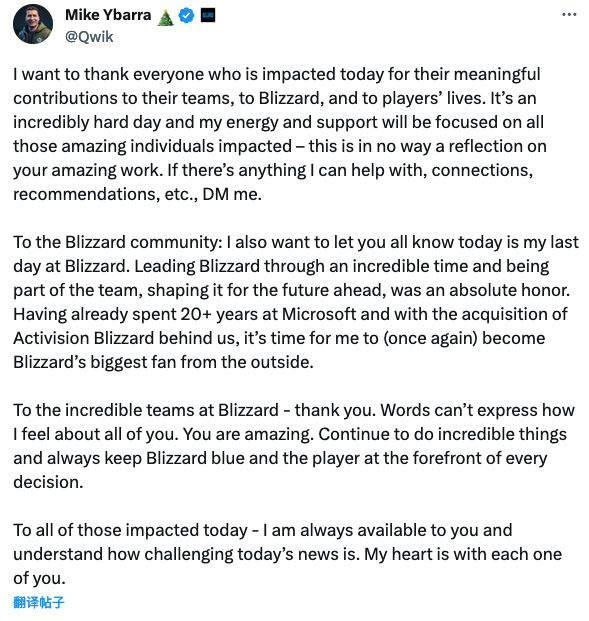Open the @Qwik handle link
The width and height of the screenshot is (589, 621).
pos(89,37)
